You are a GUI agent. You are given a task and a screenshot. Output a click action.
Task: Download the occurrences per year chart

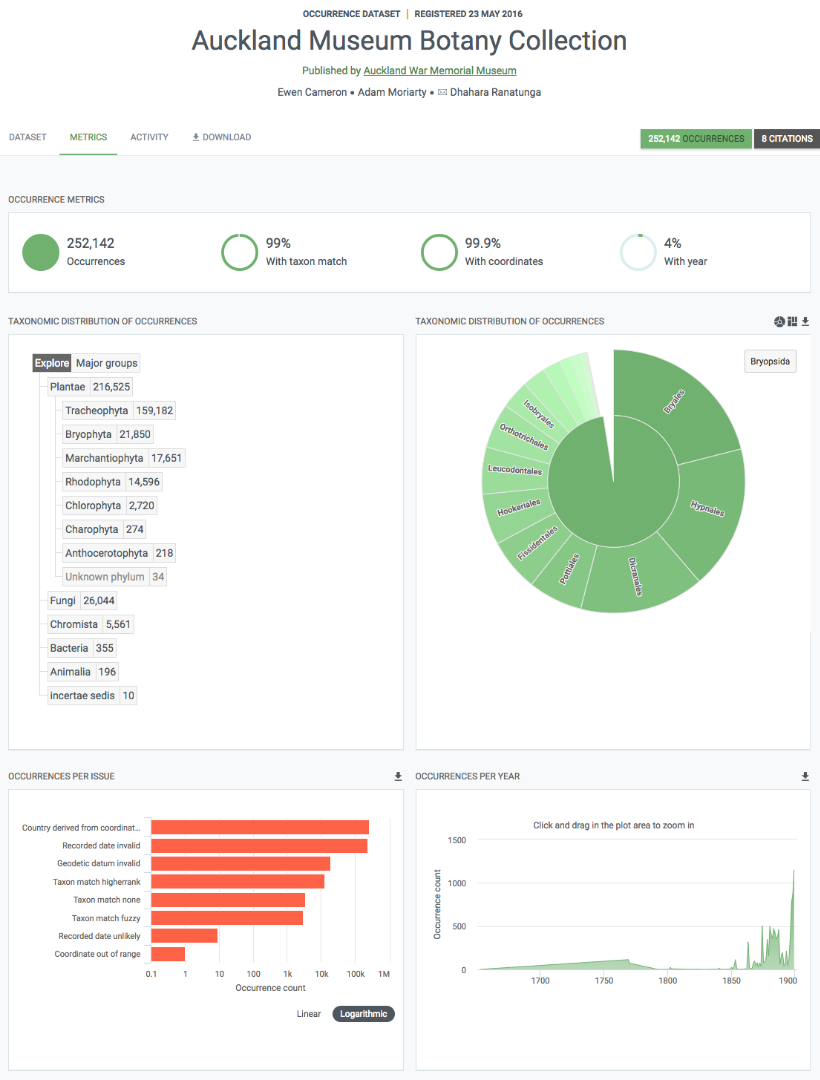point(805,776)
